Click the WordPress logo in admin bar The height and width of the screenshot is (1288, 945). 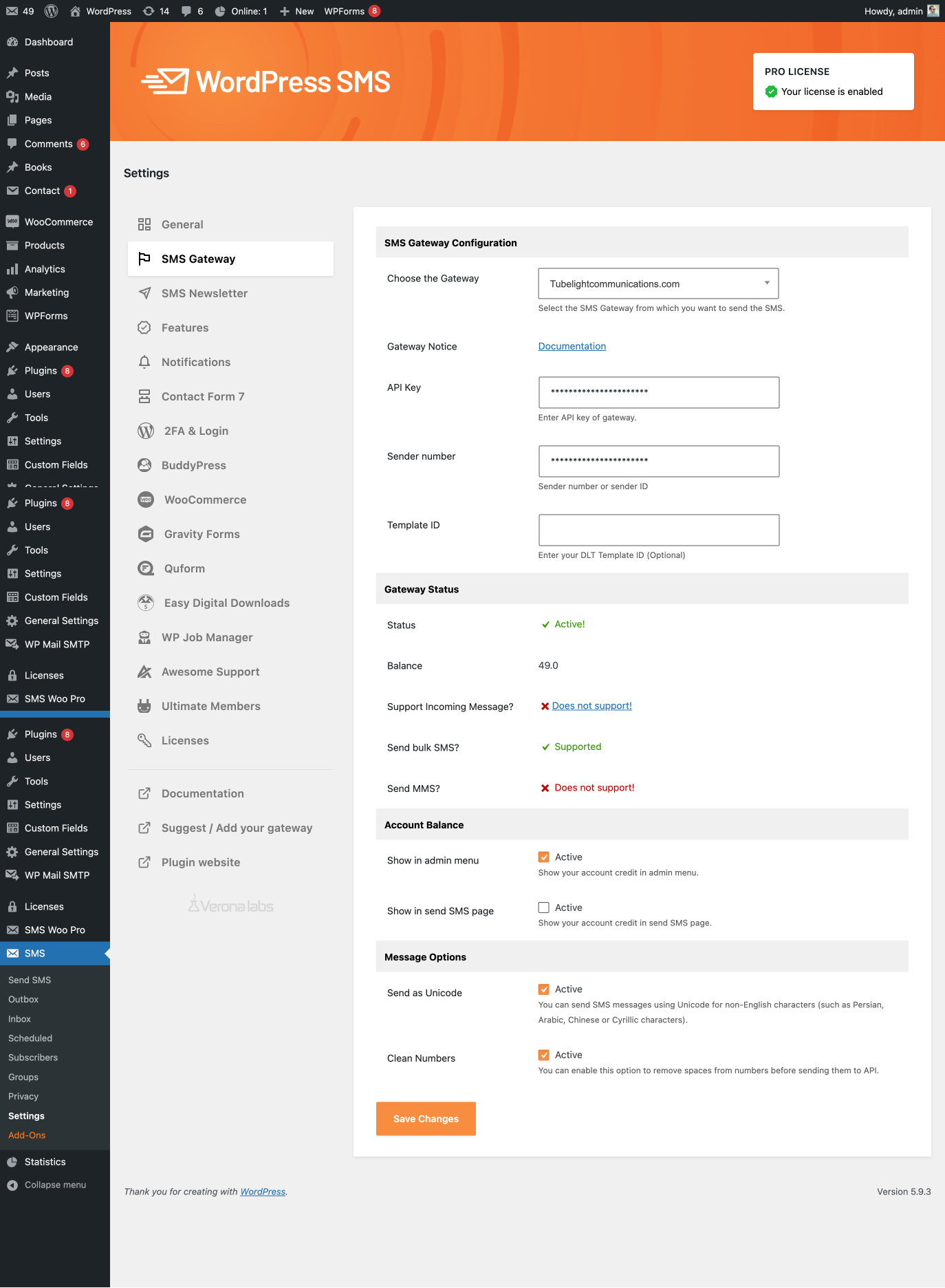(x=52, y=11)
